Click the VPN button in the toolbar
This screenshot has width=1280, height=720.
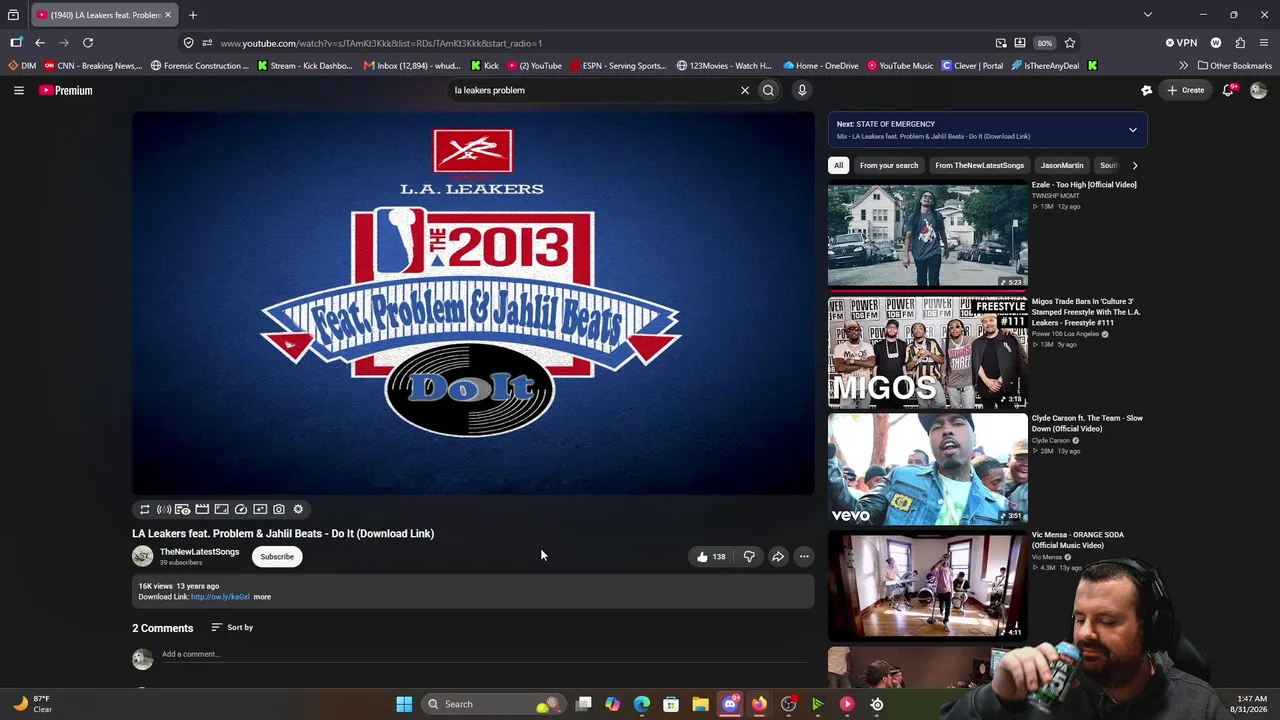1181,43
